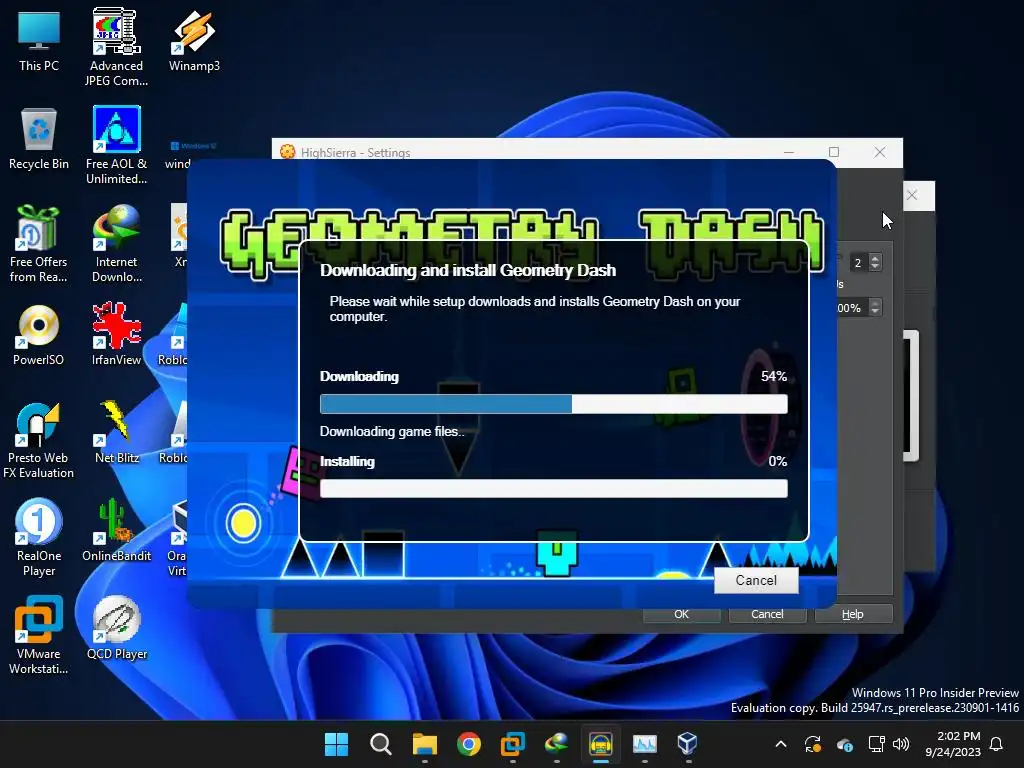Open the volume control tray icon
The image size is (1024, 768).
(901, 744)
